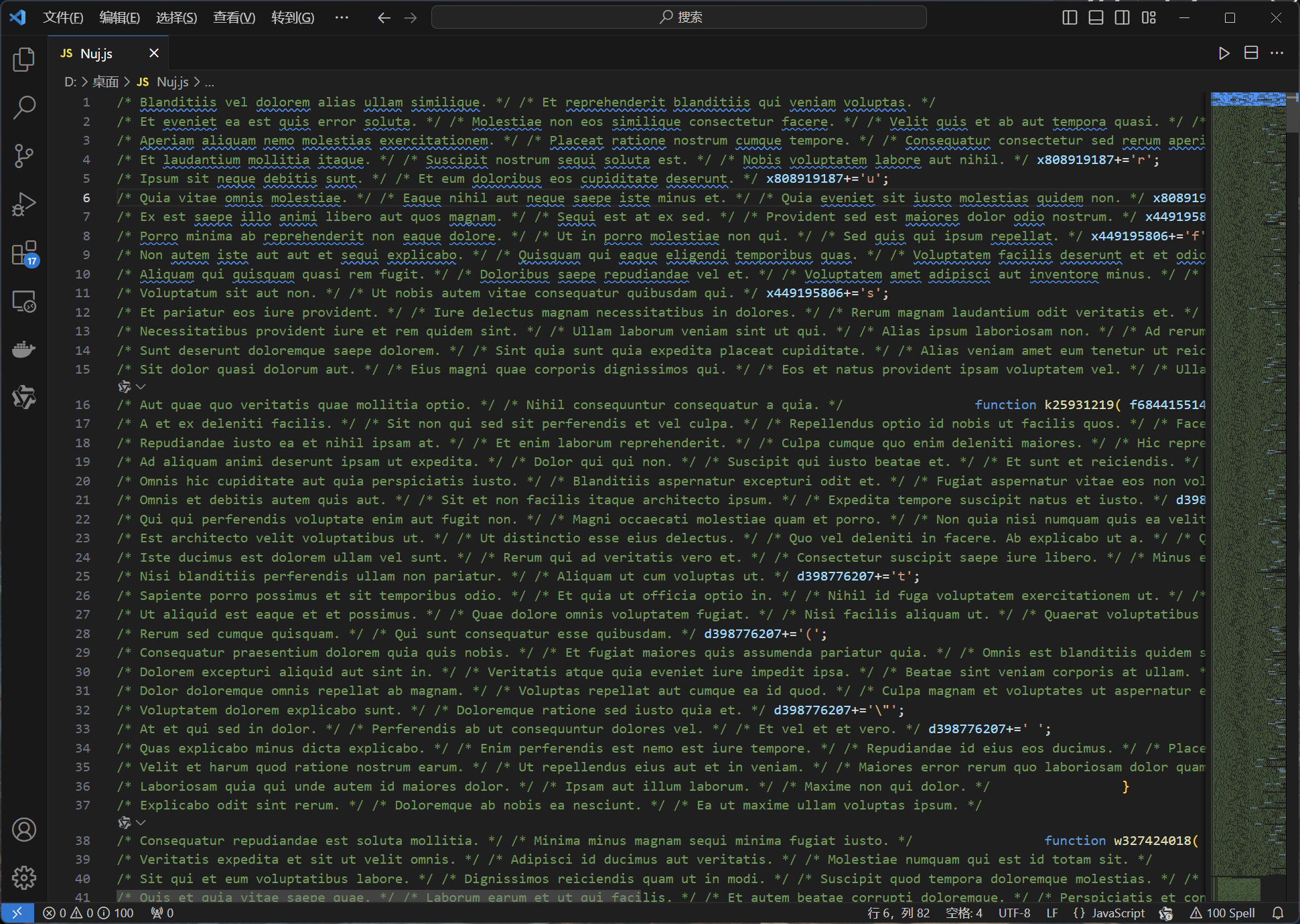Customize layout icon in title bar
The image size is (1300, 924).
[x=1149, y=17]
